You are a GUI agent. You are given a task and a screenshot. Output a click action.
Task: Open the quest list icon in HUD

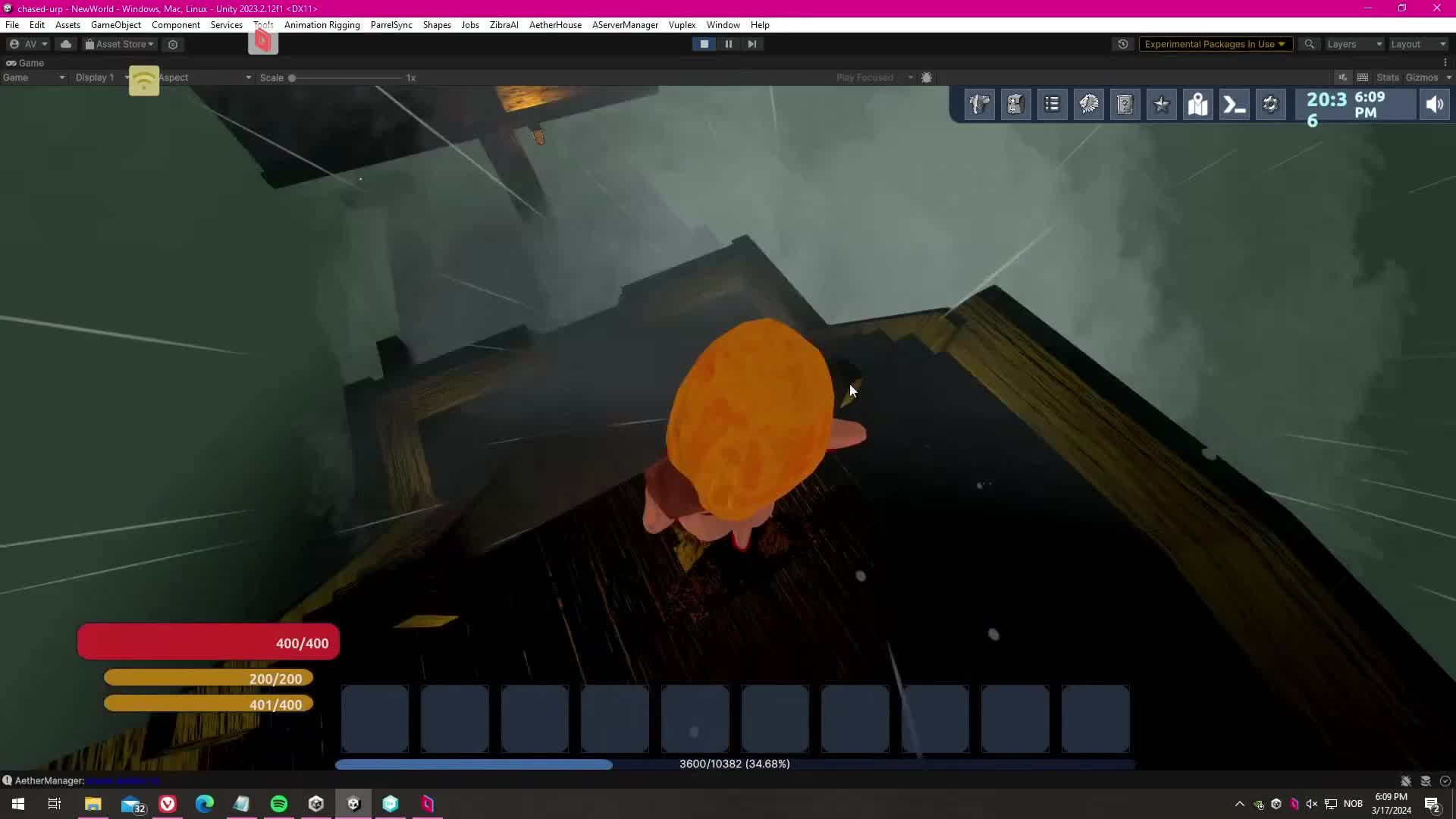tap(1052, 105)
